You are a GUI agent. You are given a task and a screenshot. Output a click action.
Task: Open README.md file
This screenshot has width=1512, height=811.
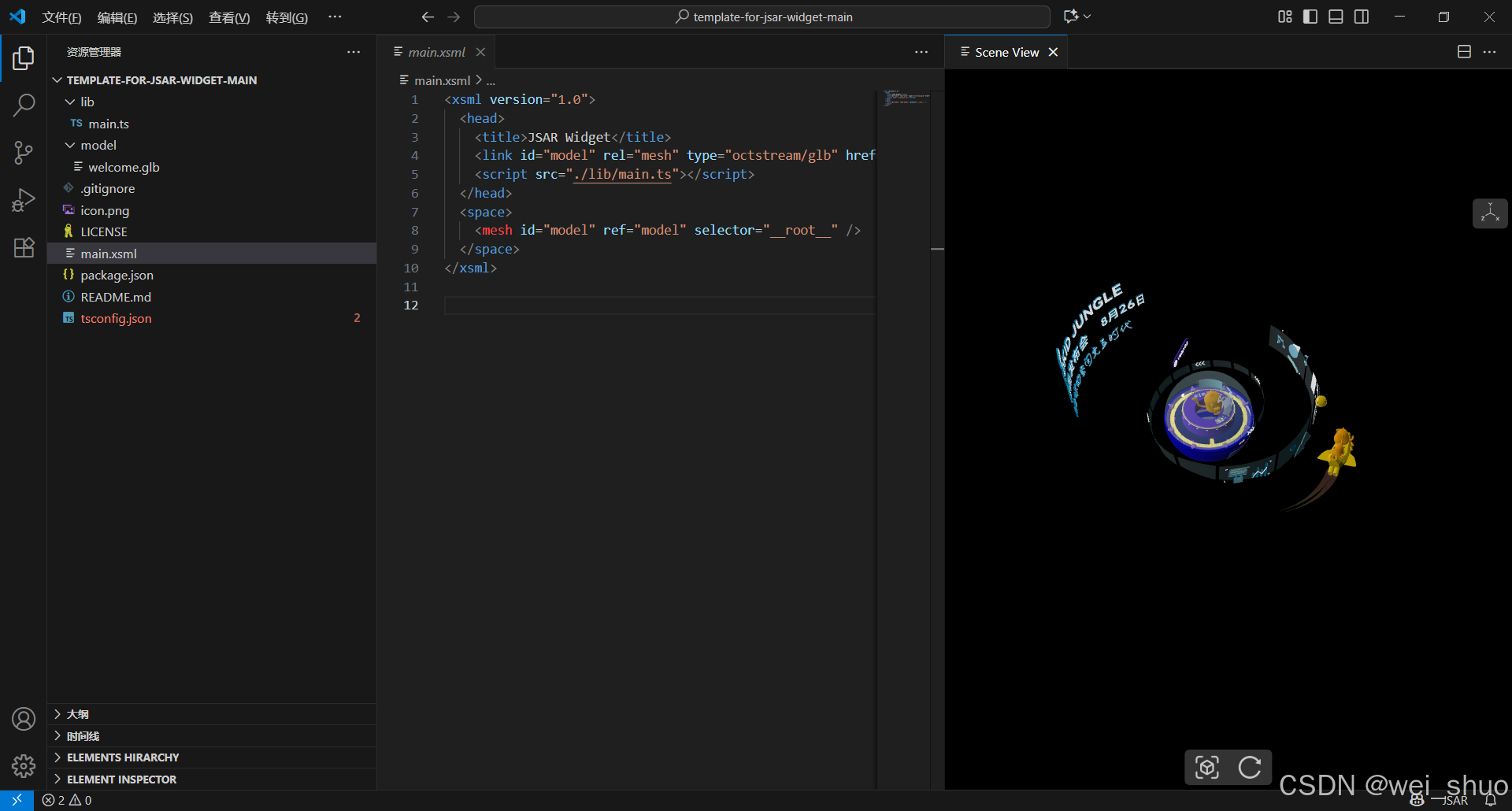pos(211,297)
